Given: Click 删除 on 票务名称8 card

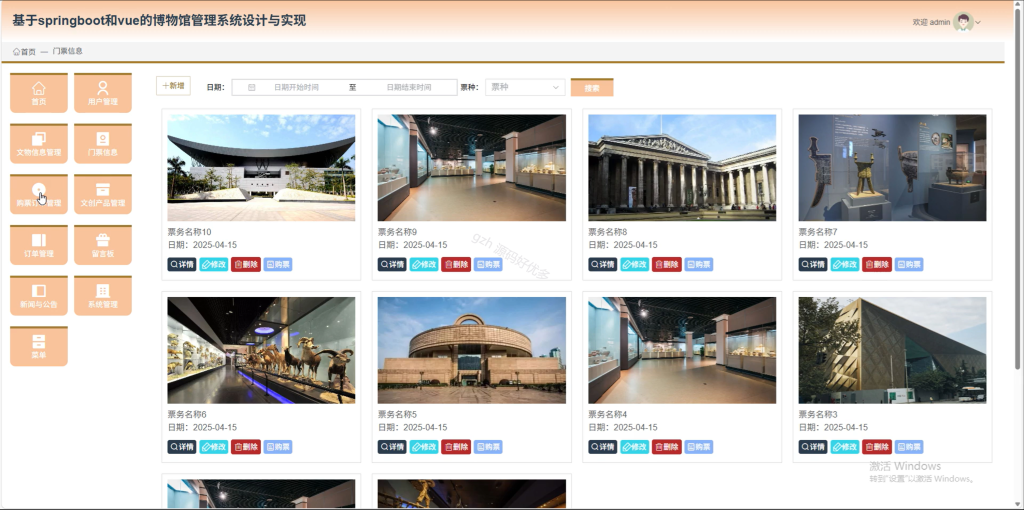Looking at the screenshot, I should 667,264.
